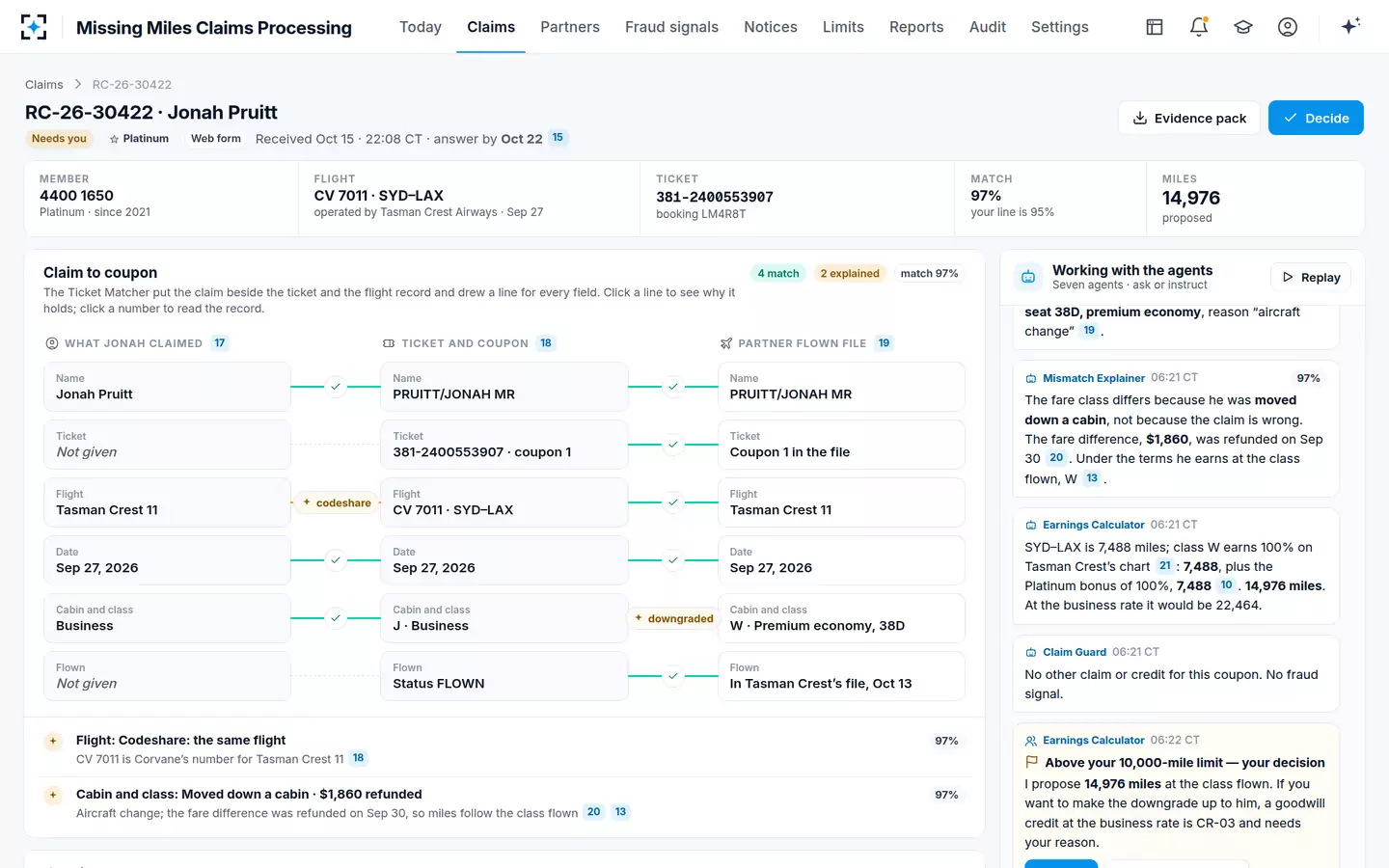1389x868 pixels.
Task: Open record 19 next to Partner Flown File
Action: point(884,343)
